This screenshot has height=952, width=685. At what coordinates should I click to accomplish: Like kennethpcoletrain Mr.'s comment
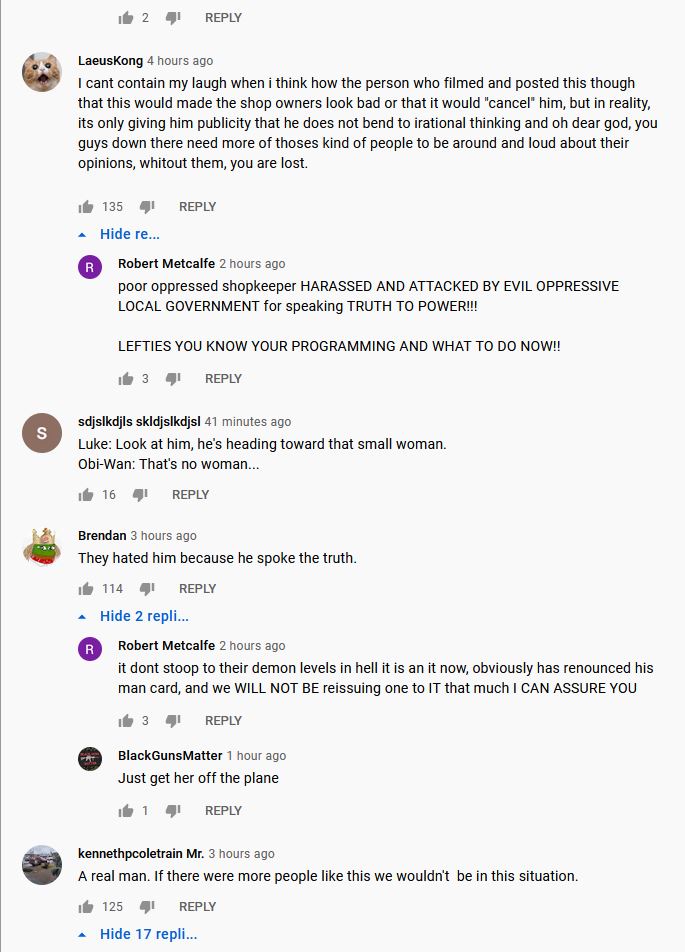tap(86, 907)
